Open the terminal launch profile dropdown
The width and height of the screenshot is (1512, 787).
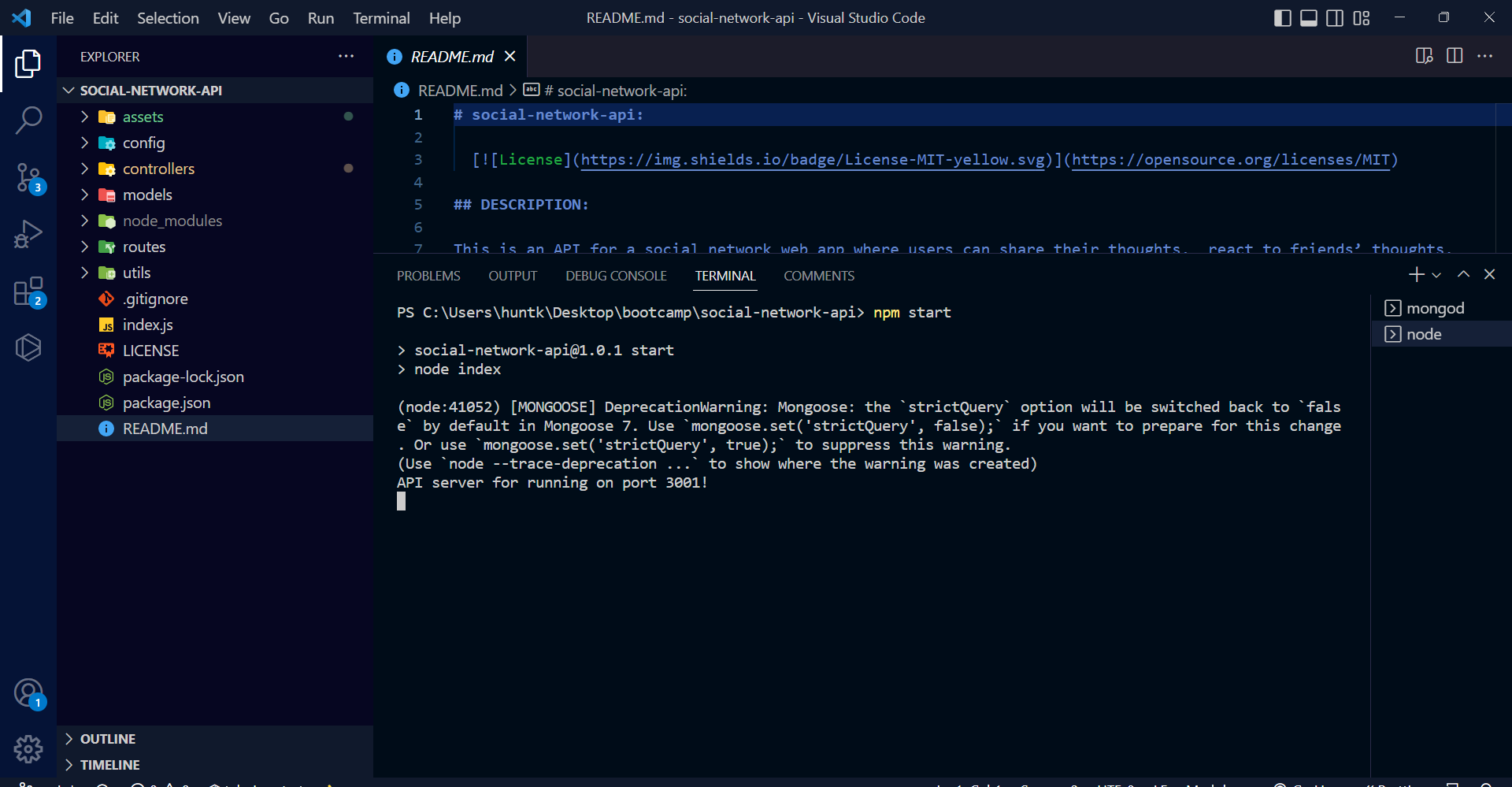coord(1436,274)
